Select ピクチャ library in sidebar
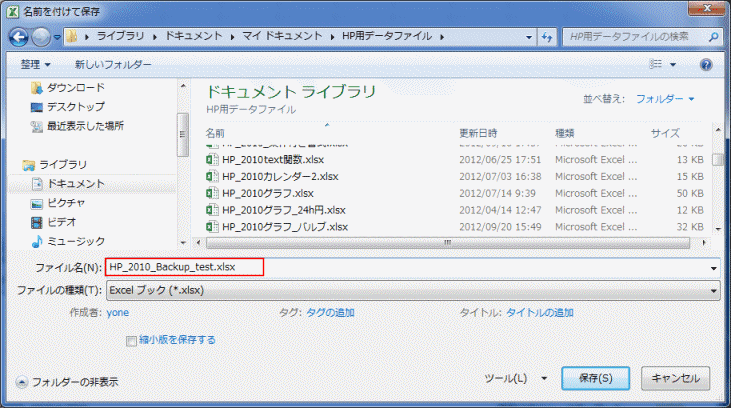Viewport: 731px width, 408px height. tap(58, 203)
